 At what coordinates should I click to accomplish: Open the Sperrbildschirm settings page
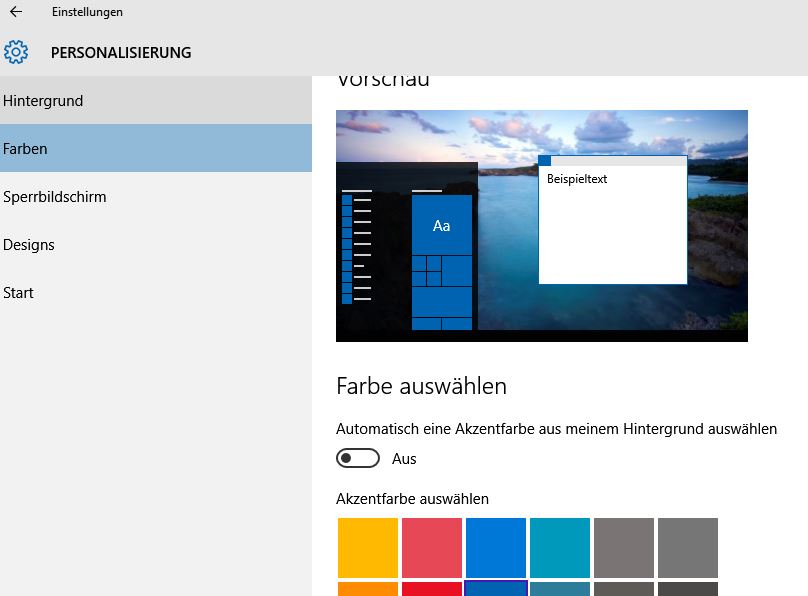156,196
